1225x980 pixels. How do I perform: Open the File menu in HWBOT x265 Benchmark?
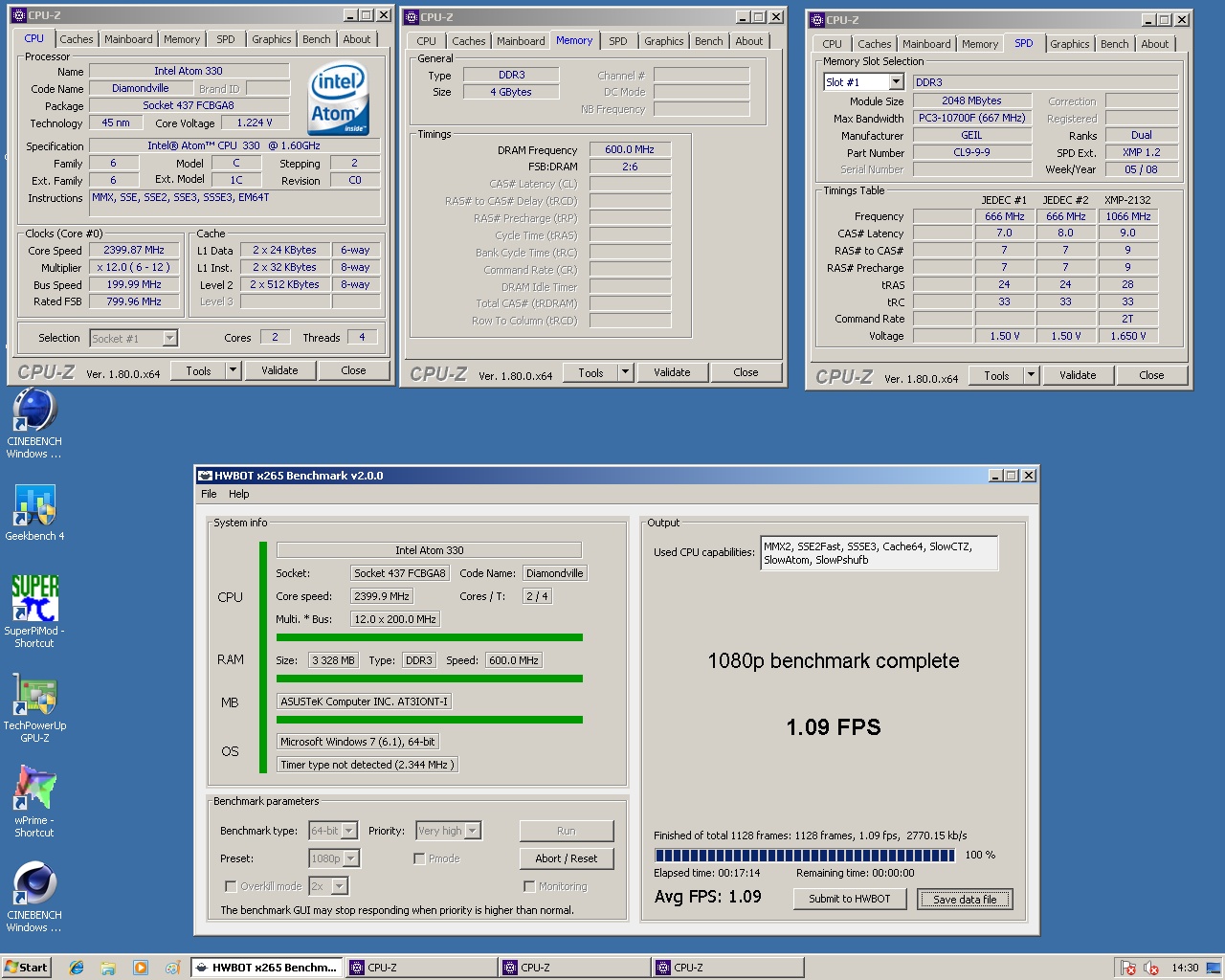209,494
